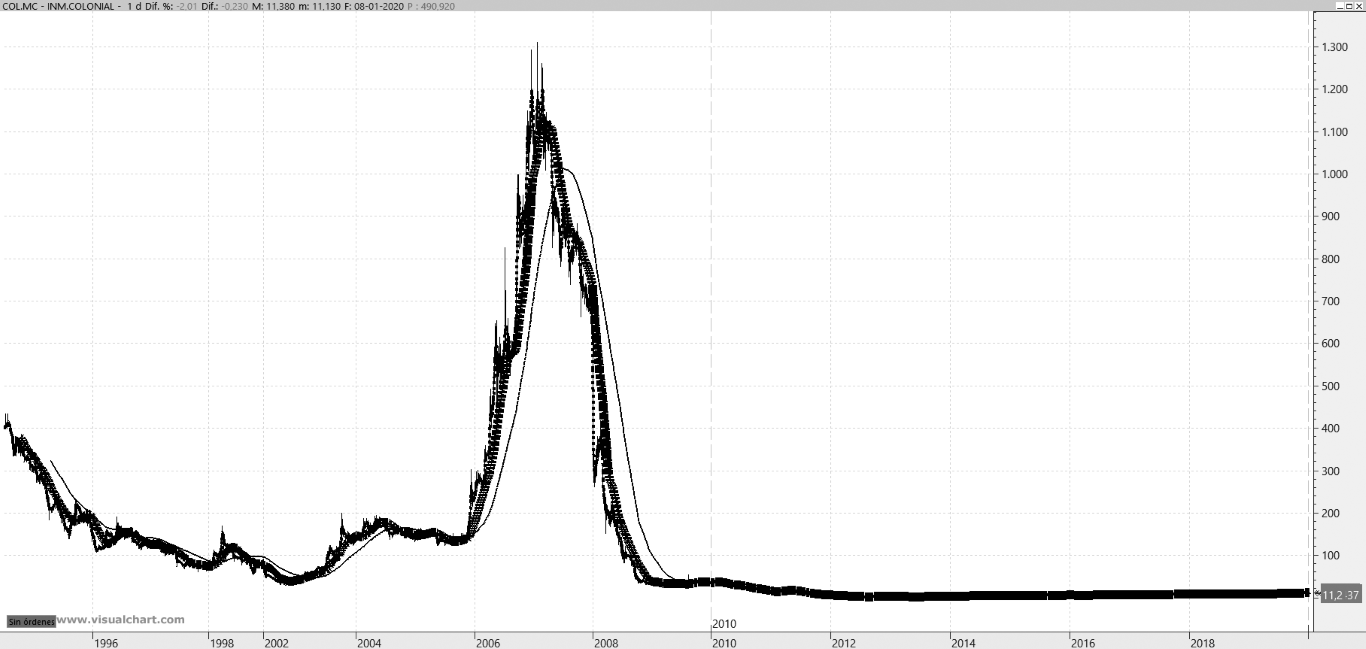Click the 1.000 level on the price axis

tap(1335, 174)
